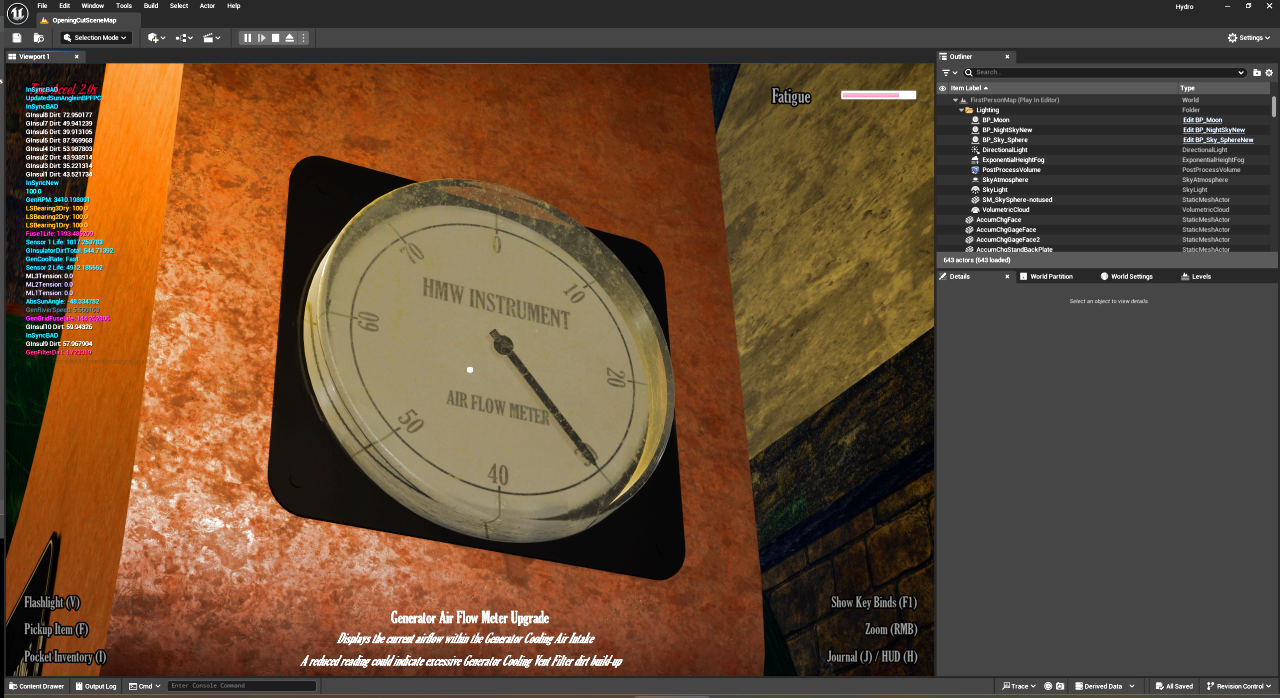
Task: Open the Blueprints toolbar dropdown
Action: pos(184,38)
